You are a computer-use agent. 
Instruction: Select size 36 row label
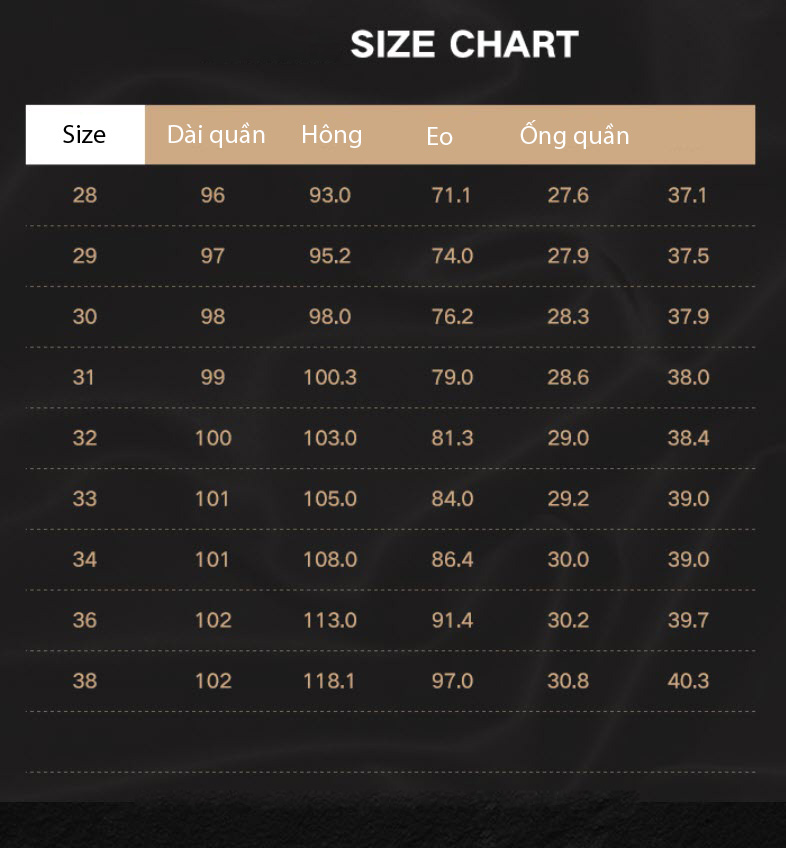click(x=85, y=620)
